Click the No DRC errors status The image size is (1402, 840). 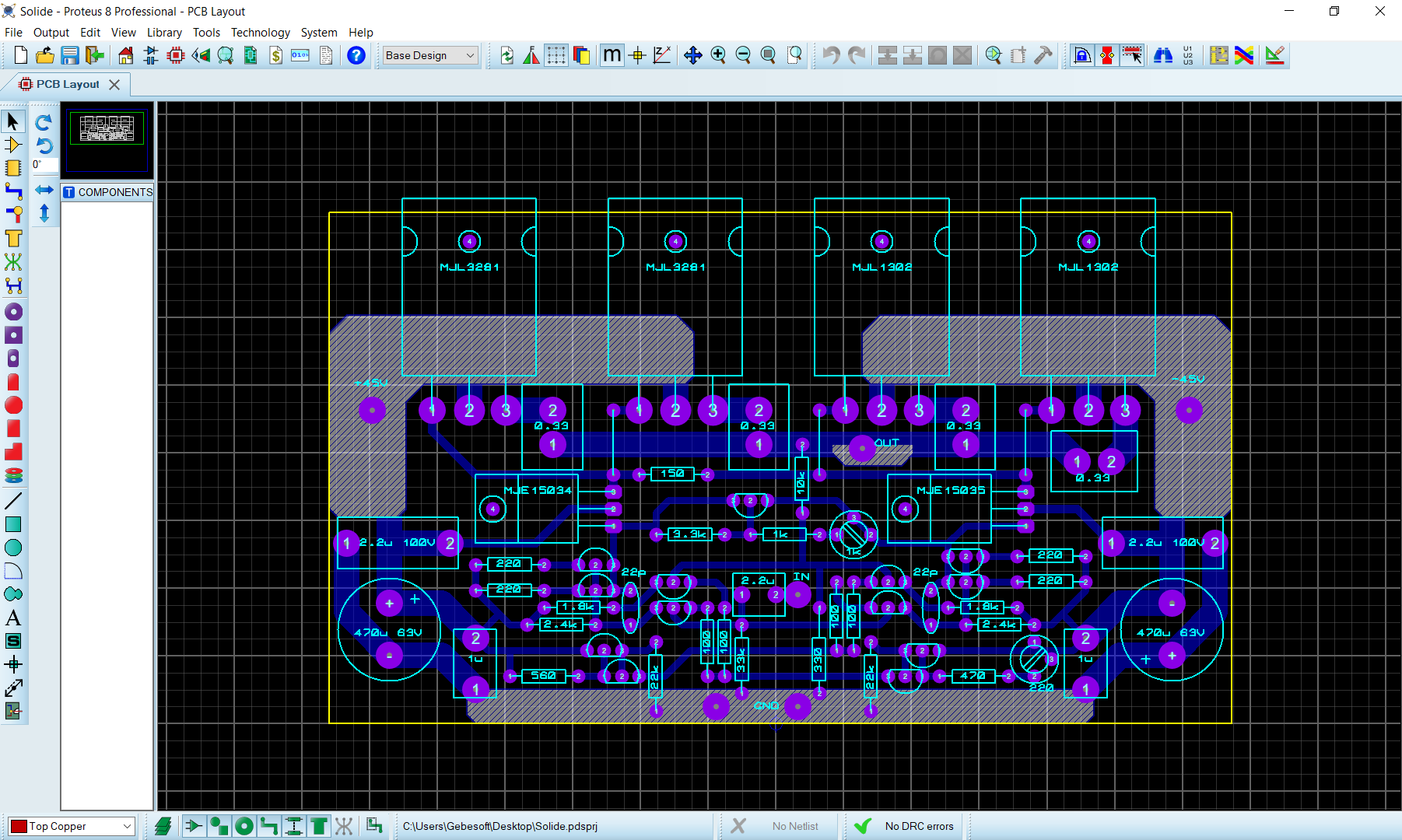tap(919, 826)
